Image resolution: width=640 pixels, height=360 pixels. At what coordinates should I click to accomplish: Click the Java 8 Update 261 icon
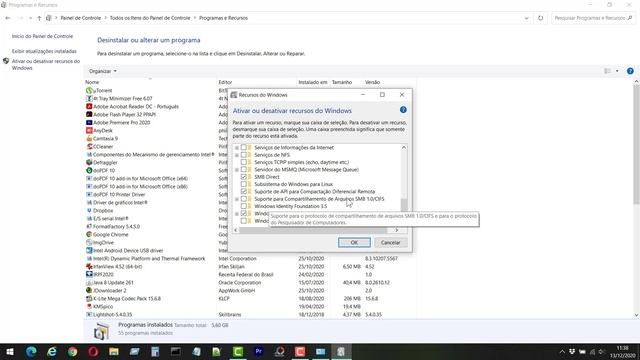pos(89,282)
